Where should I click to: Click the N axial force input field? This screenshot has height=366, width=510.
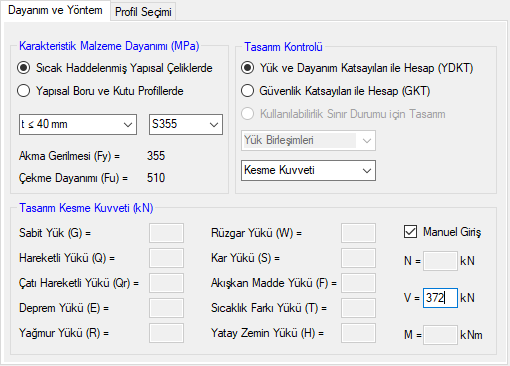(x=440, y=261)
